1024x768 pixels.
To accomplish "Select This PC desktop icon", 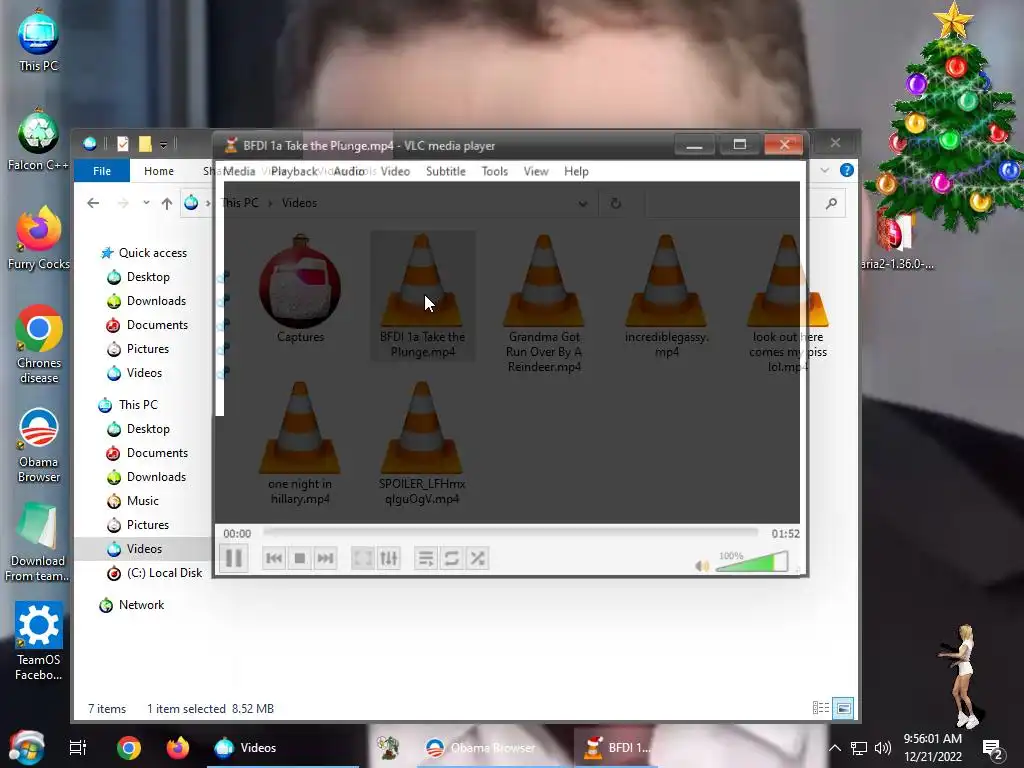I will point(38,42).
